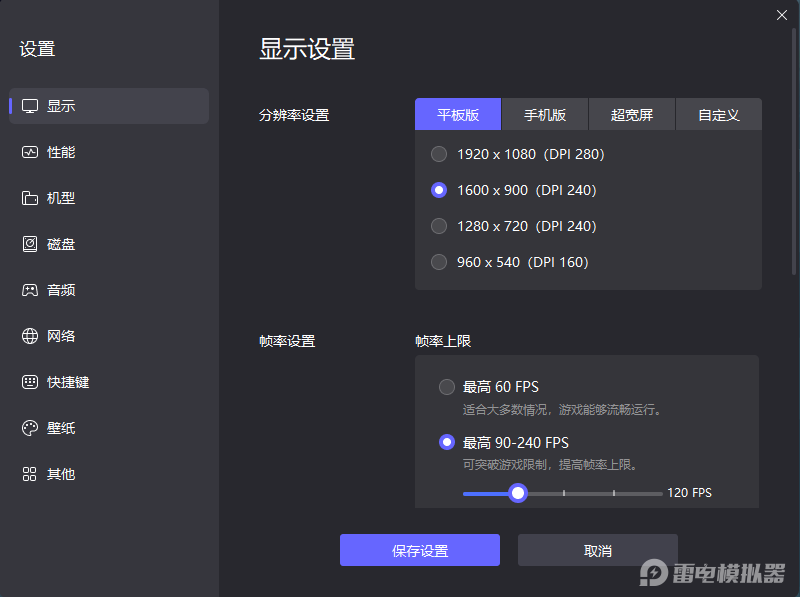
Task: Select the 显示 (Display) sidebar icon
Action: (60, 106)
